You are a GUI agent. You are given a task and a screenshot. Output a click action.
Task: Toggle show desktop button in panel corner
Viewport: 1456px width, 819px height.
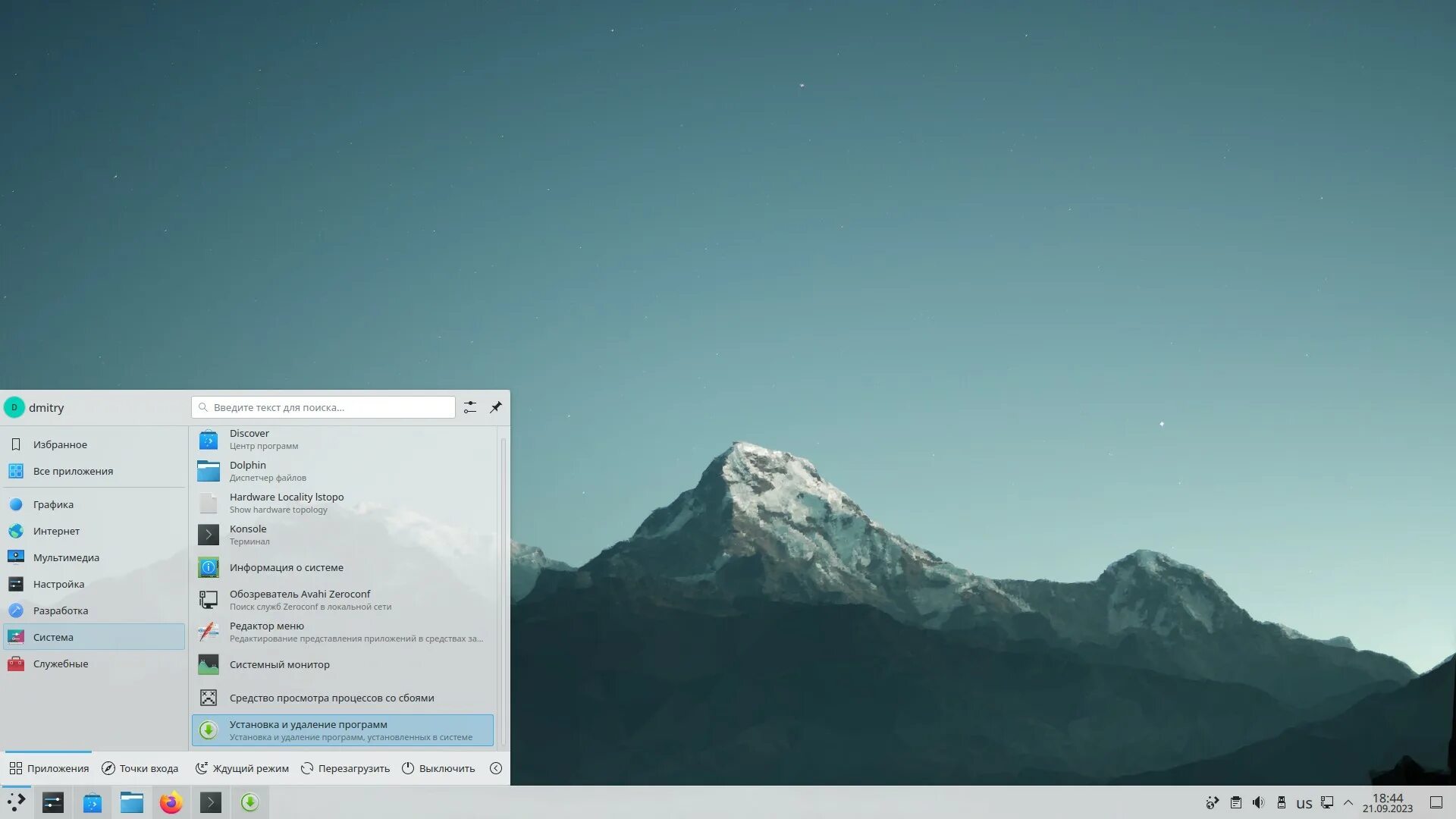tap(1436, 802)
